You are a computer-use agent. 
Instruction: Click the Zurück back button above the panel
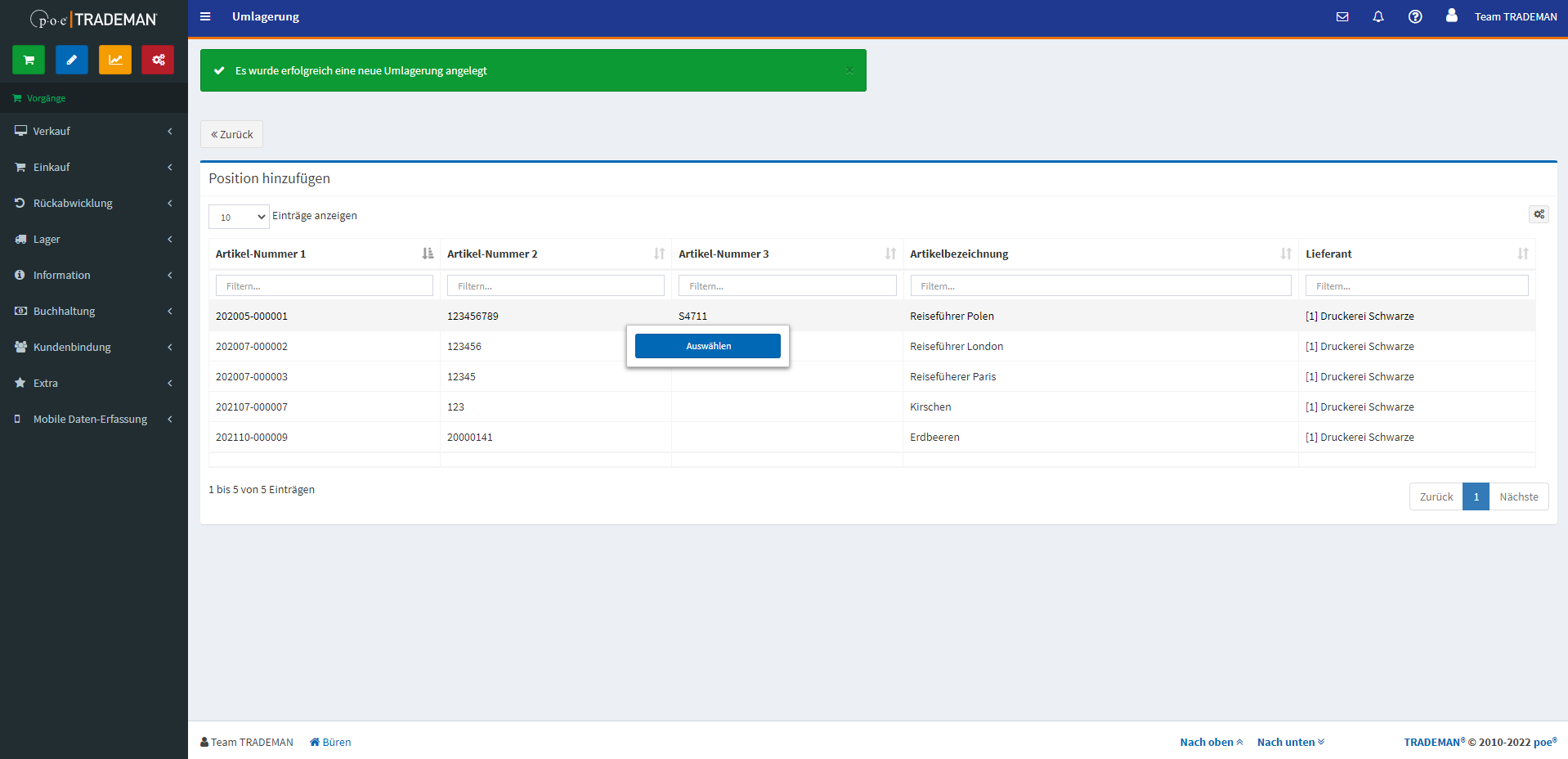[x=232, y=134]
